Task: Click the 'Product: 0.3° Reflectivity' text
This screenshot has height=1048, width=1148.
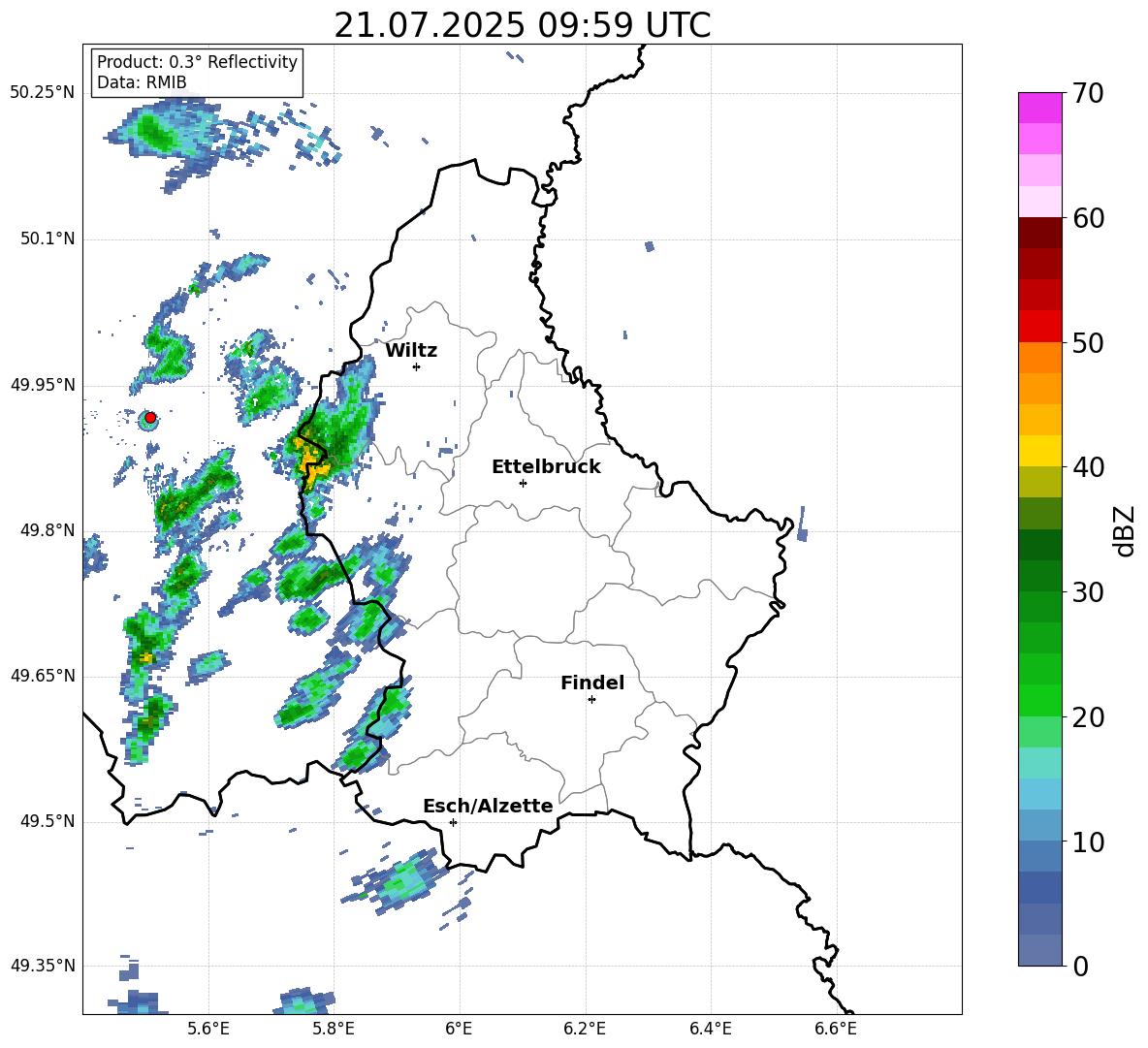Action: [197, 61]
